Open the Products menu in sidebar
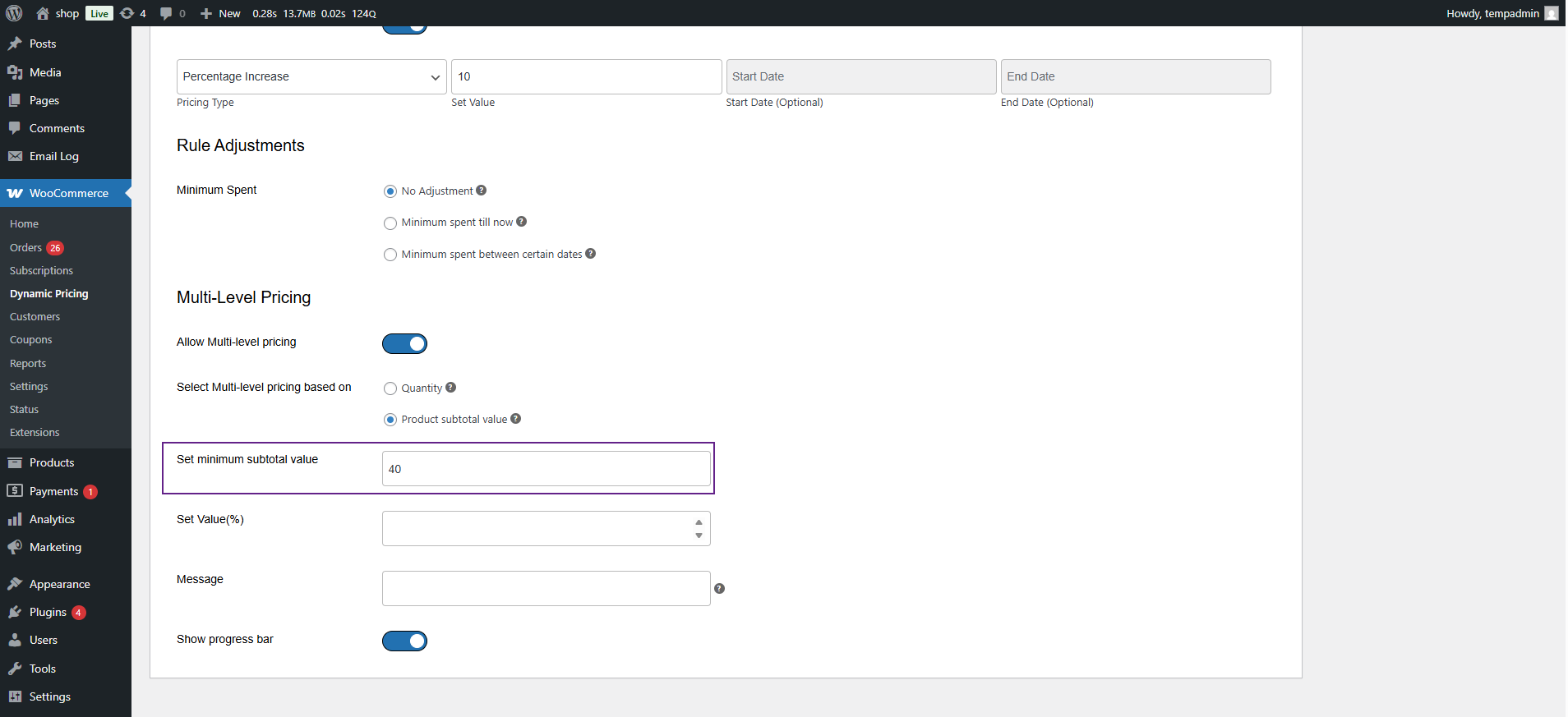The image size is (1568, 717). 52,462
